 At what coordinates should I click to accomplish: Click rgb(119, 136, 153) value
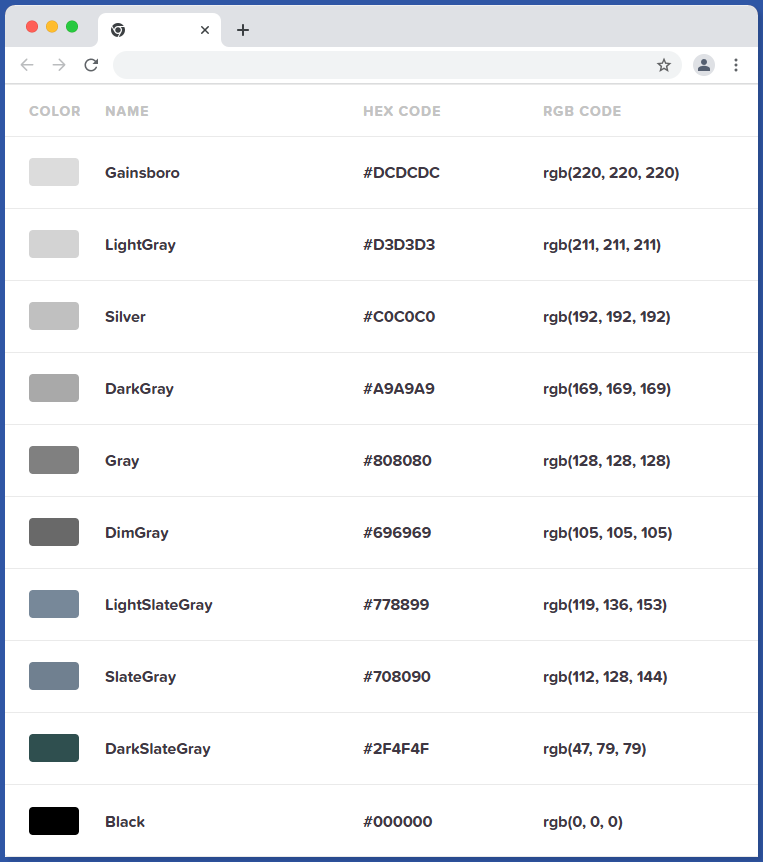click(x=605, y=605)
